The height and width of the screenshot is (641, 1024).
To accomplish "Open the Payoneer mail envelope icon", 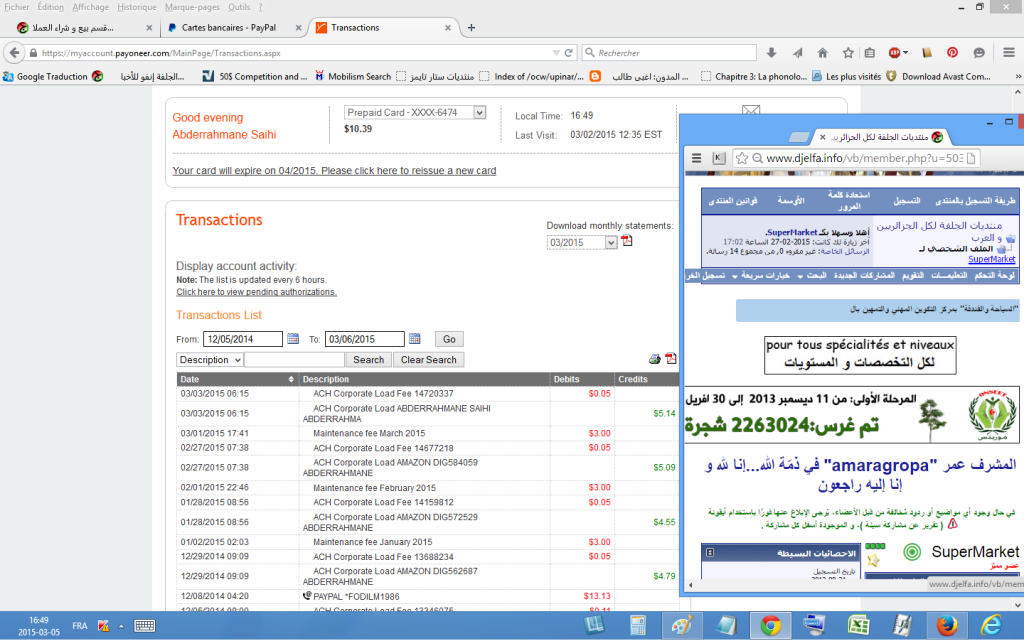I will coord(751,110).
